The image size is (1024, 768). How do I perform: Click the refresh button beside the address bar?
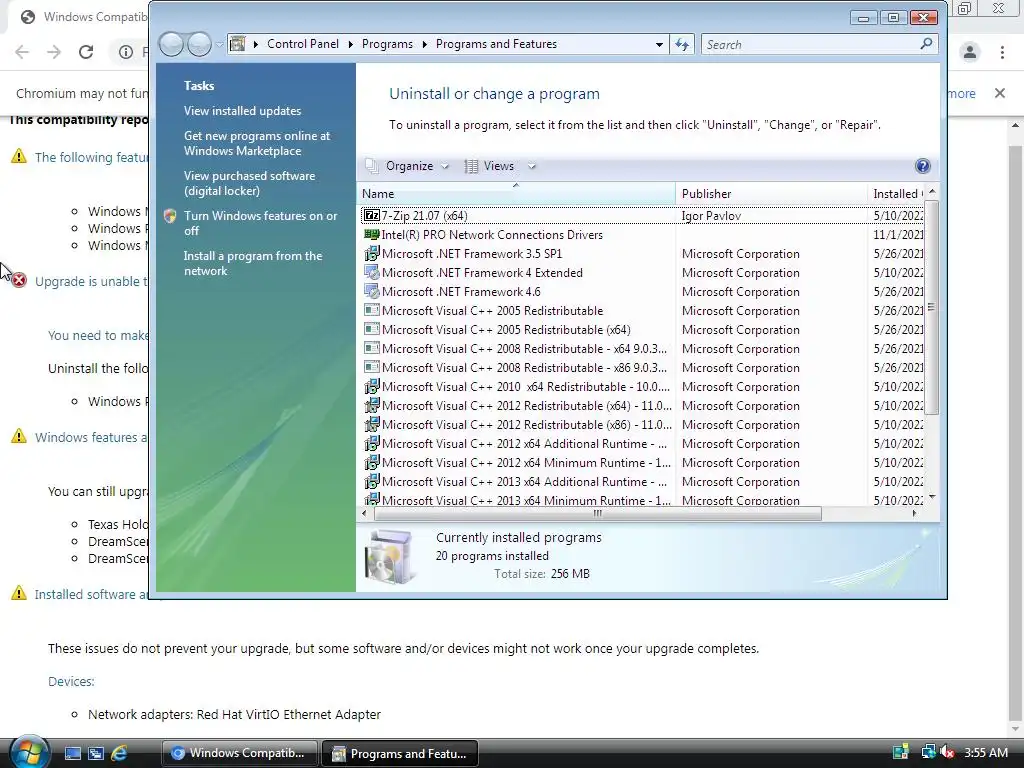(x=682, y=44)
